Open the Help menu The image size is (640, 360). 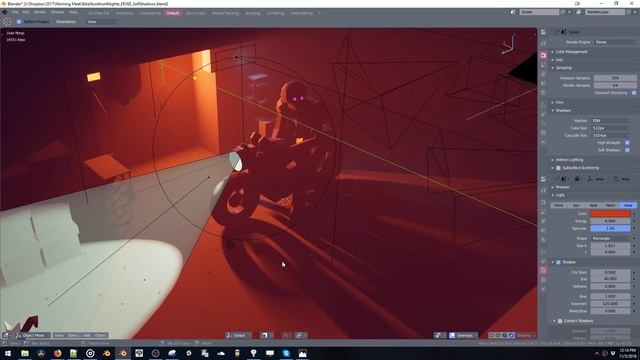[73, 13]
